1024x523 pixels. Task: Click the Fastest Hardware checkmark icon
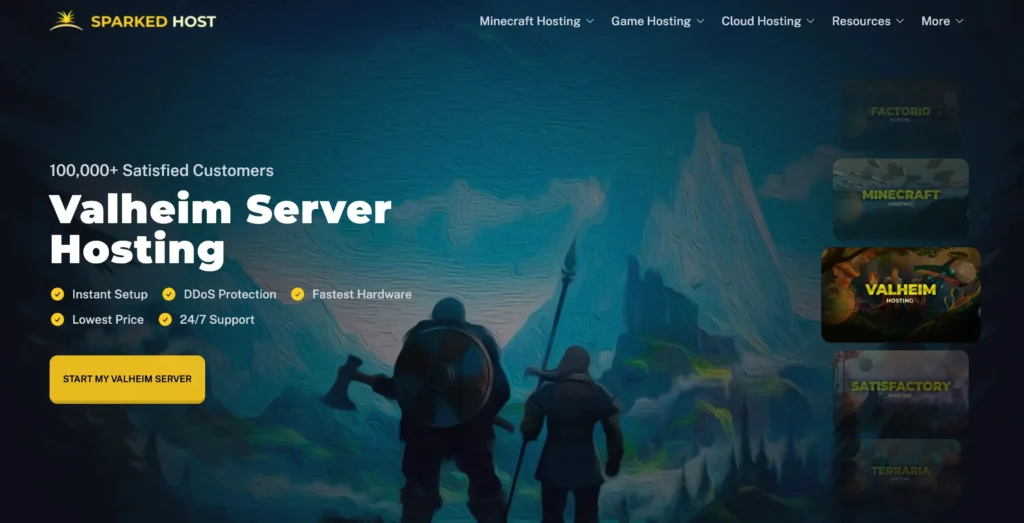click(297, 294)
